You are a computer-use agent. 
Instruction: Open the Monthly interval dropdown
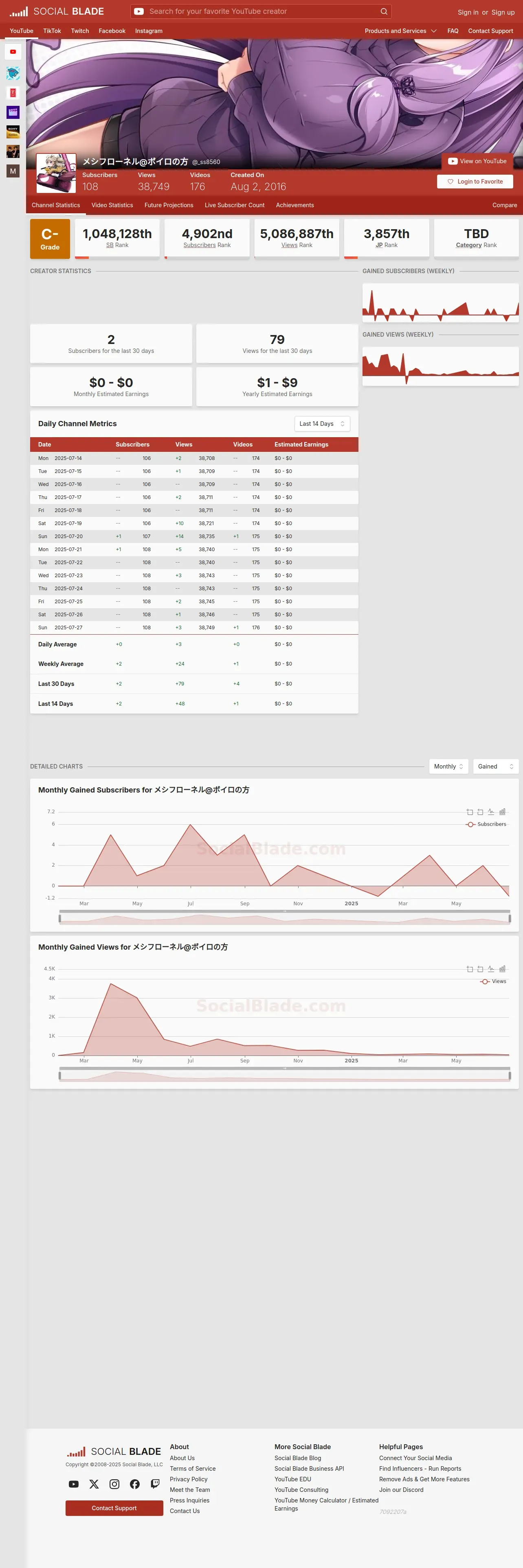pos(449,766)
